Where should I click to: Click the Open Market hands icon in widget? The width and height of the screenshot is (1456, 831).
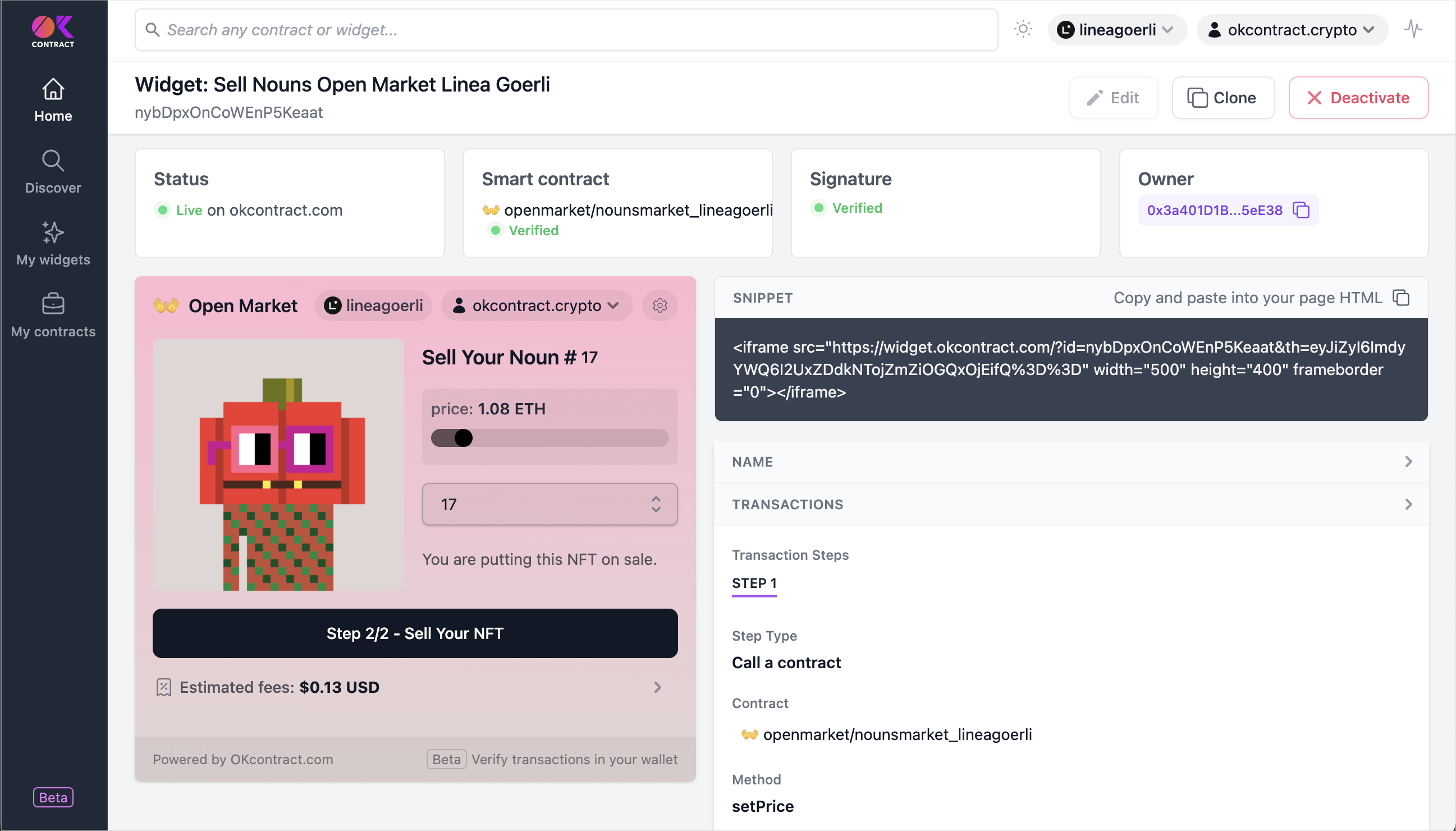tap(166, 306)
